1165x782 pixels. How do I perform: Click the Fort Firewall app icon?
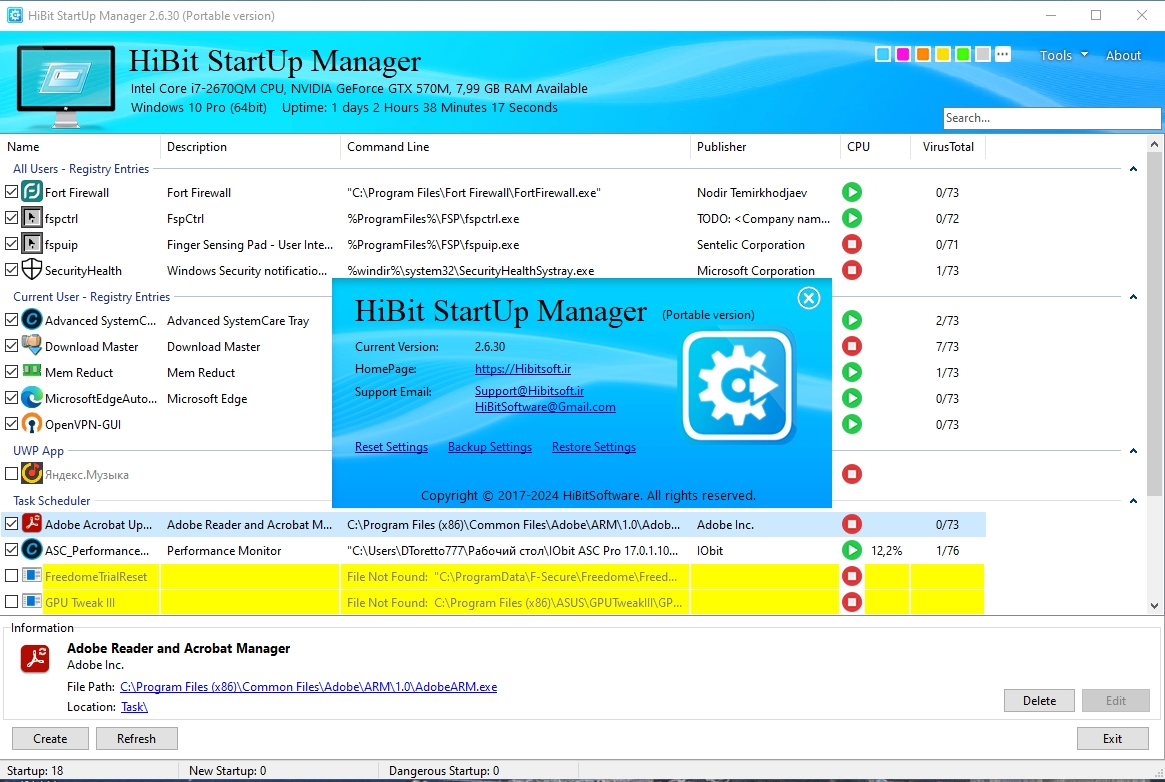[31, 192]
